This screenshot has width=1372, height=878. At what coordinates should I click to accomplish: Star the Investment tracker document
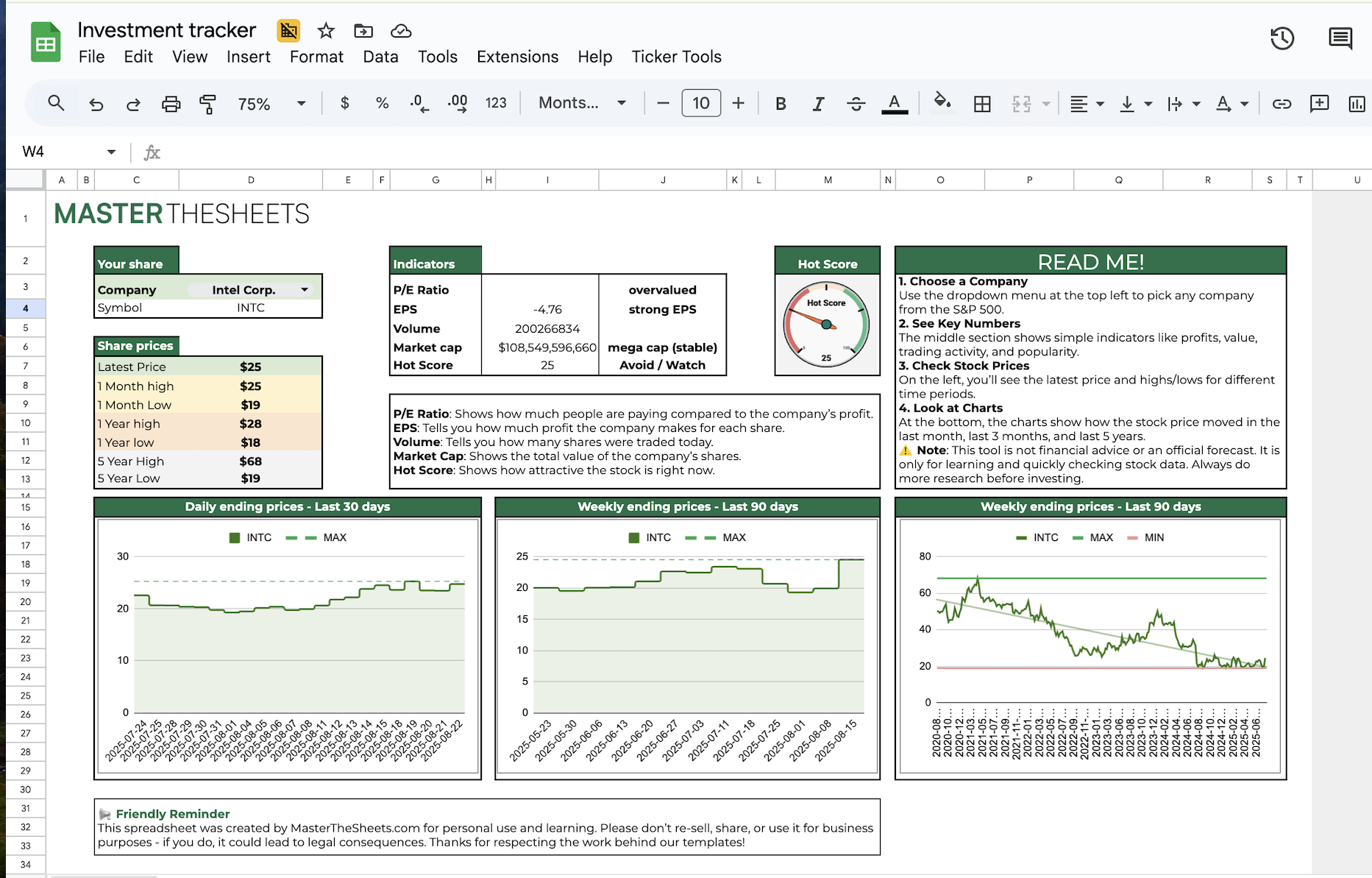tap(326, 31)
